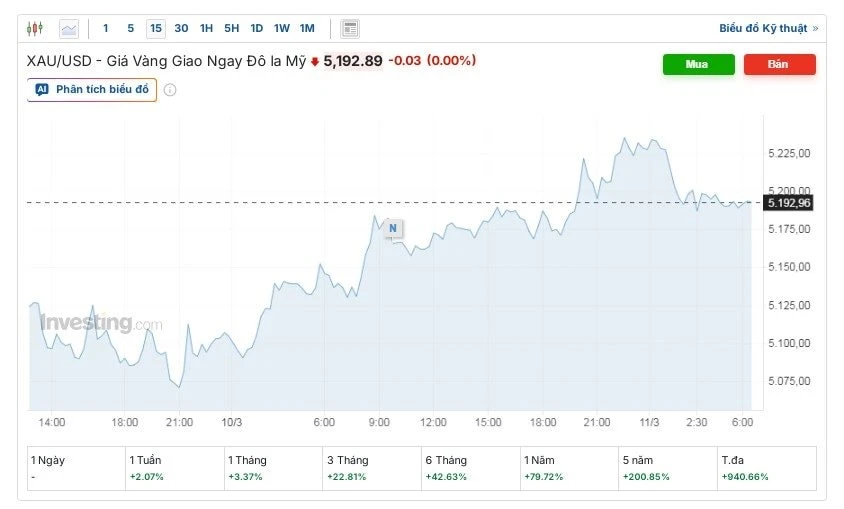Click the Investing.com watermark logo
Screen dimensions: 844x509
point(98,323)
